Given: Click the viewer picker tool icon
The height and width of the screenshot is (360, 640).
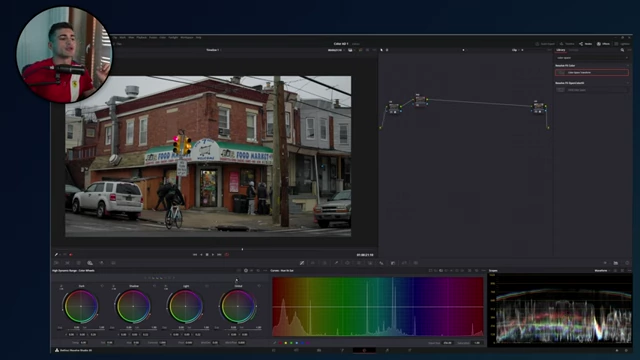Looking at the screenshot, I should (56, 255).
